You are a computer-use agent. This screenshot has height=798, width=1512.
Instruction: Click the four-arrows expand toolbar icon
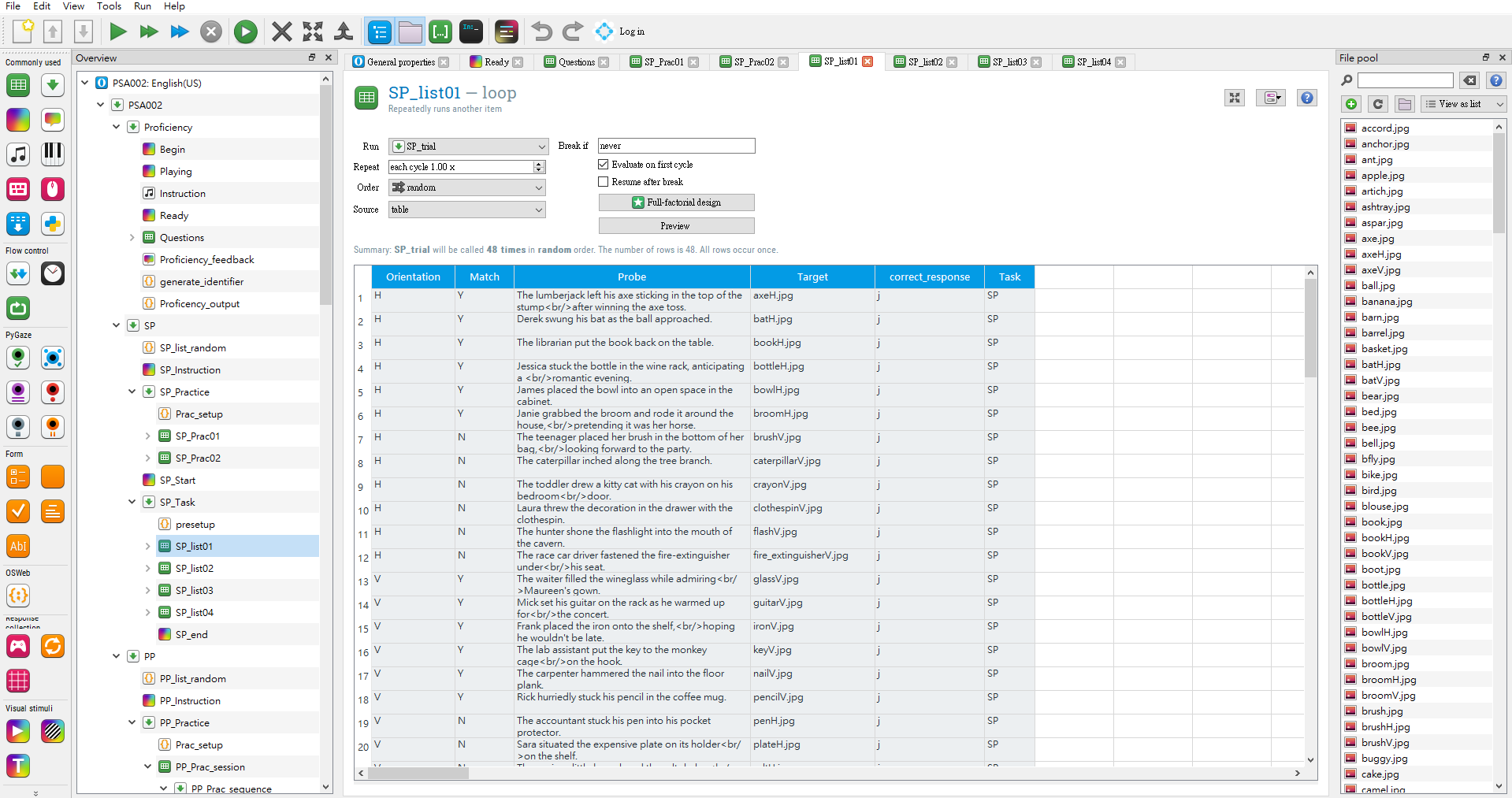[x=313, y=32]
